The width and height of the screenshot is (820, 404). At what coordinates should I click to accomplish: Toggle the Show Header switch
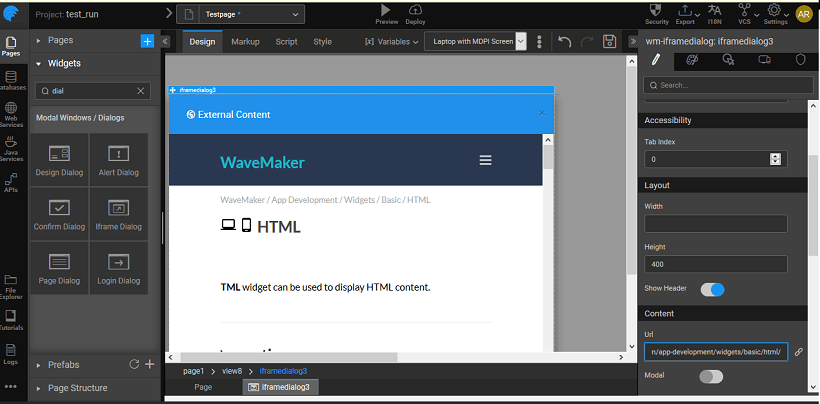click(x=712, y=289)
